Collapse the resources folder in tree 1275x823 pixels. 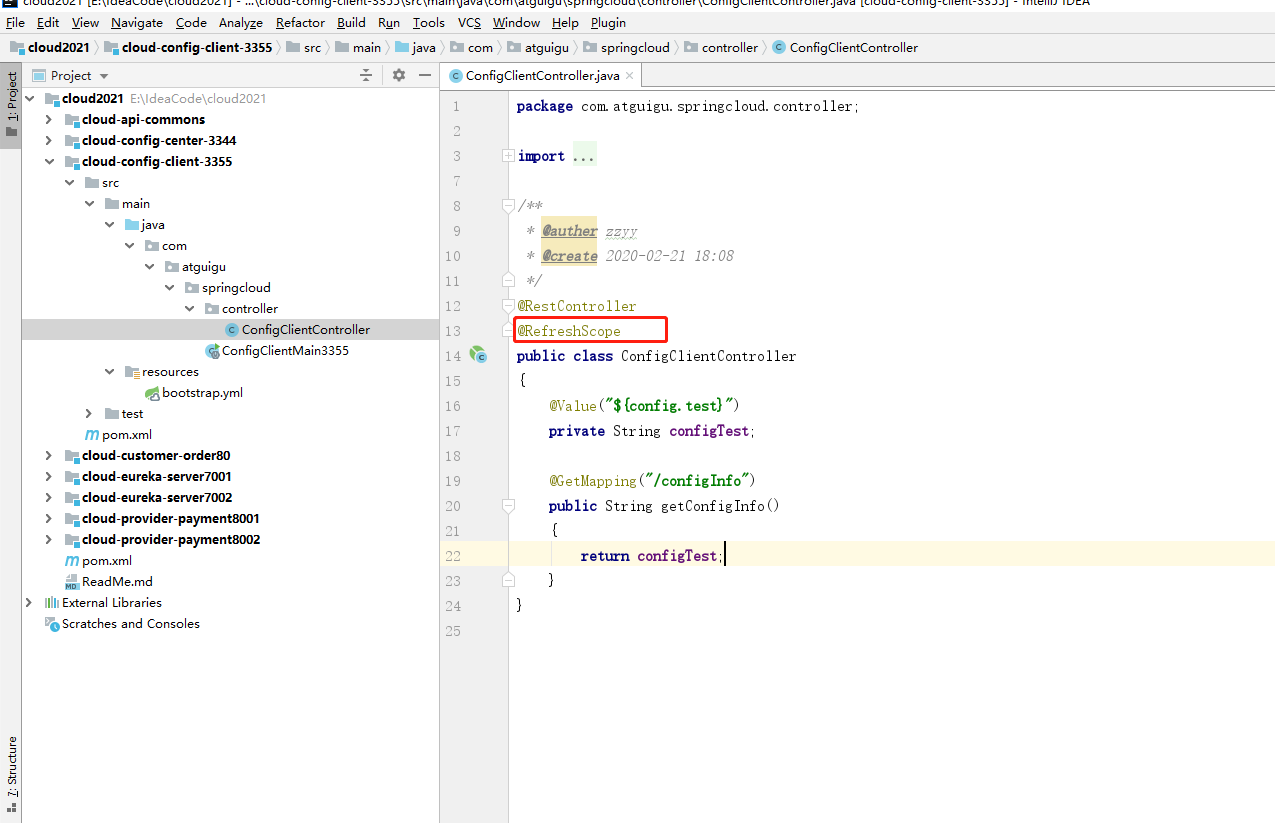click(109, 372)
